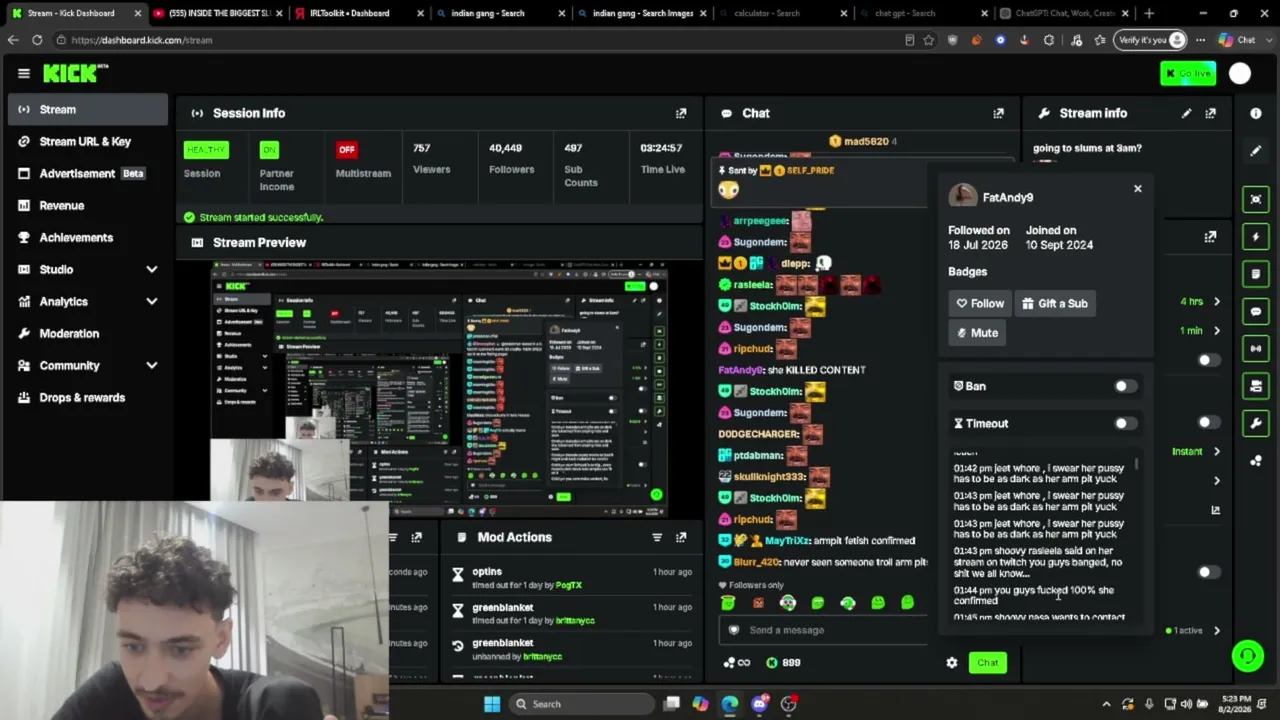1280x720 pixels.
Task: Pop out the Chat panel
Action: click(998, 113)
